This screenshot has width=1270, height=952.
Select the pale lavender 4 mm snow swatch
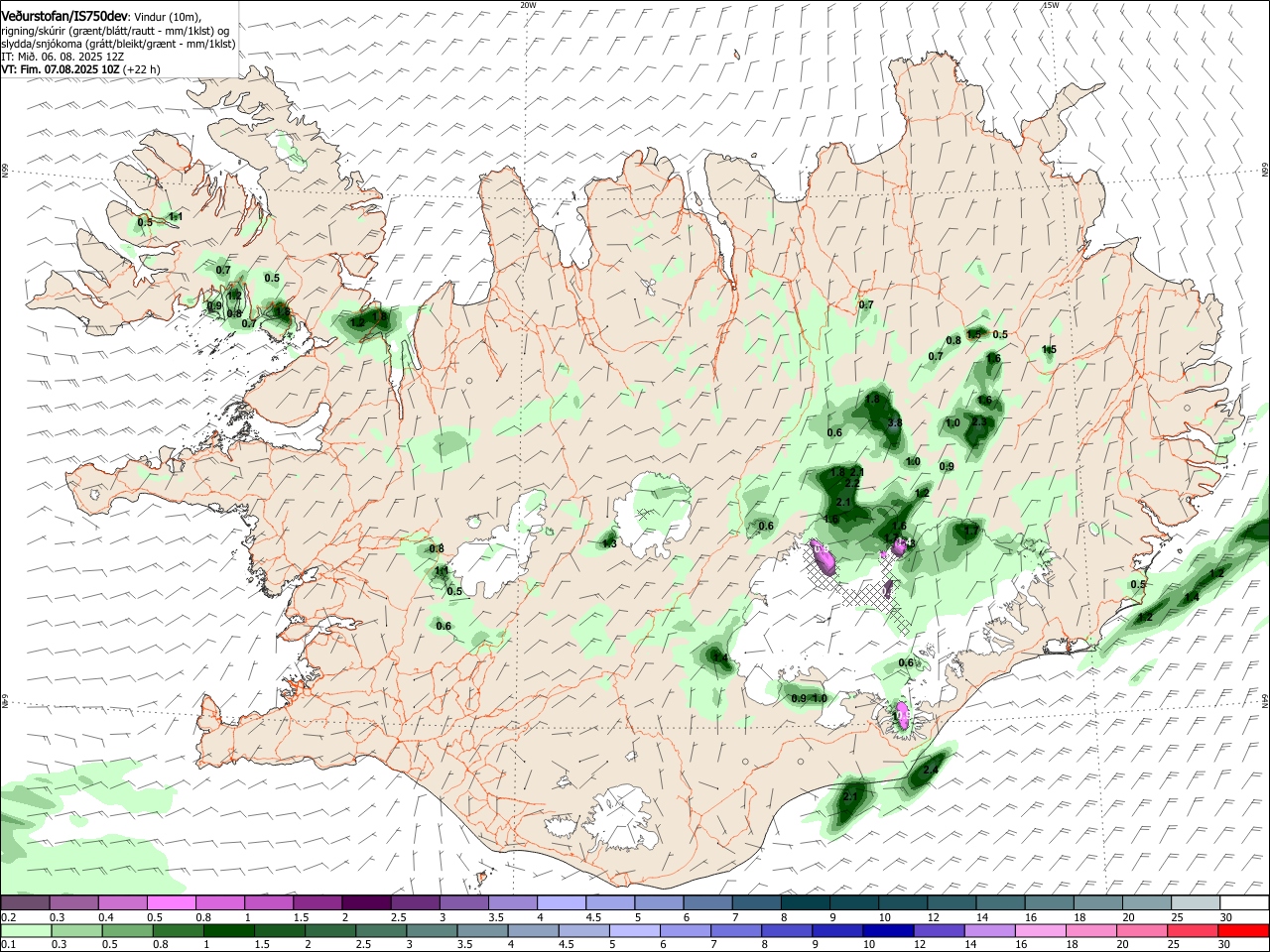coord(562,902)
